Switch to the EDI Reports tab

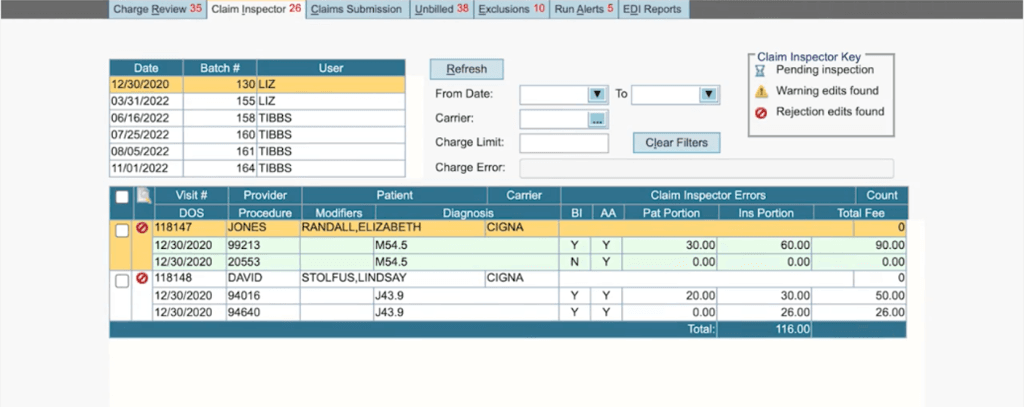click(653, 9)
